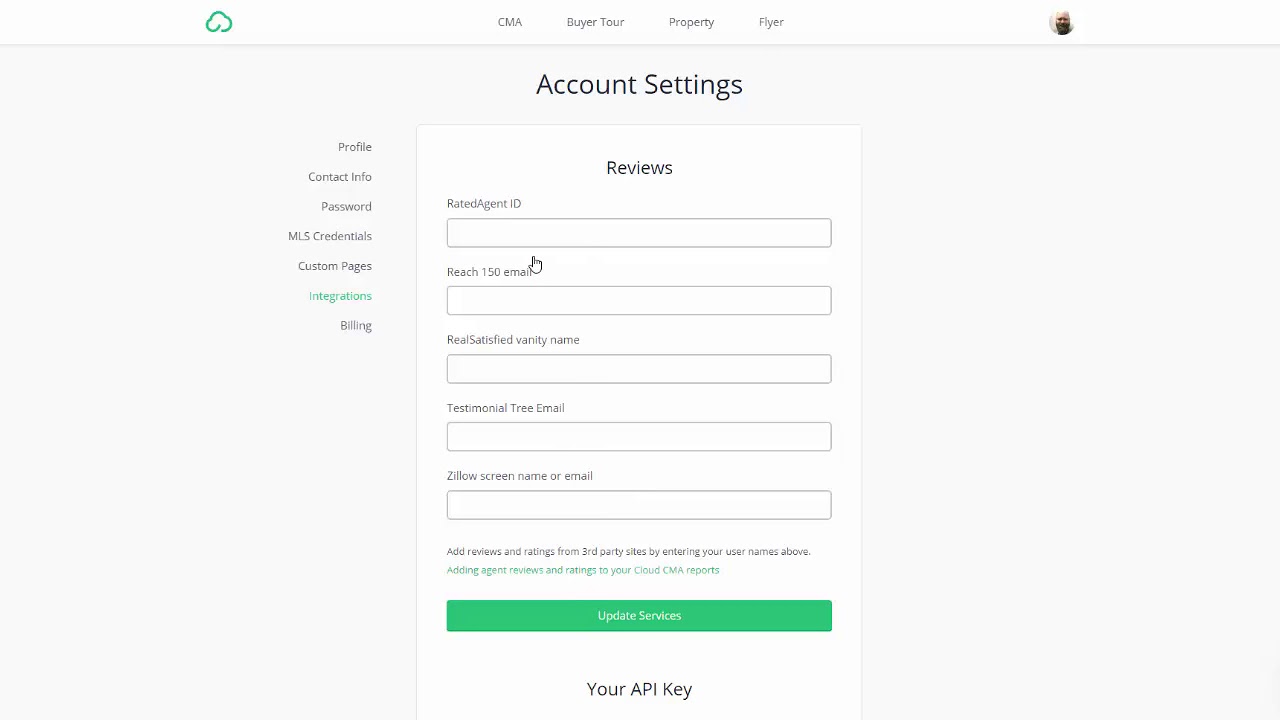Open the Contact Info settings section

click(340, 177)
